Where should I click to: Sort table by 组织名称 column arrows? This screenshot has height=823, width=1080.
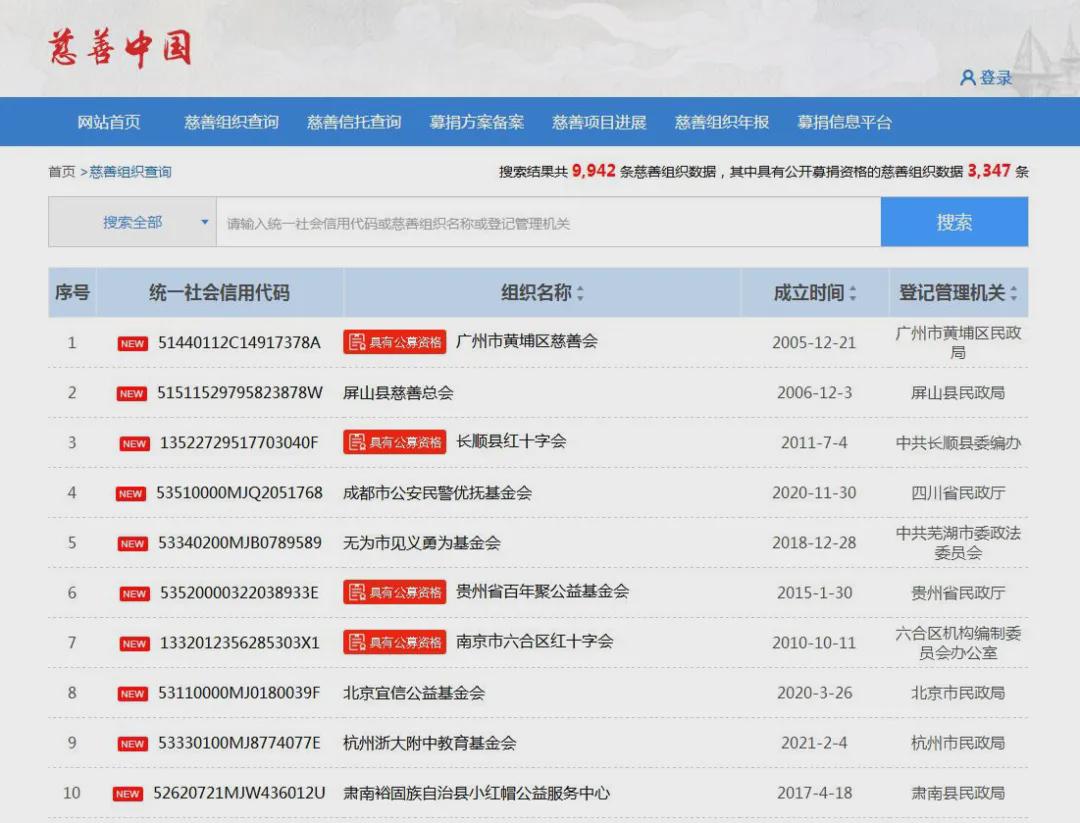580,293
